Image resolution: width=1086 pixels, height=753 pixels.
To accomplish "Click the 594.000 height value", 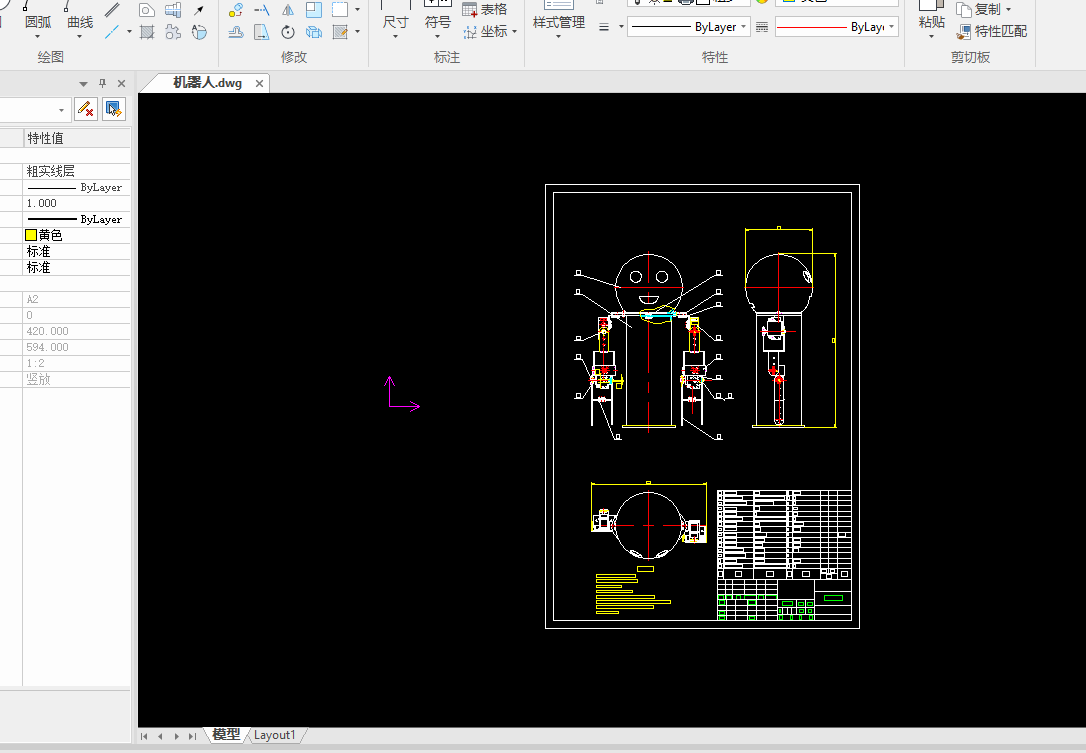I will point(76,347).
